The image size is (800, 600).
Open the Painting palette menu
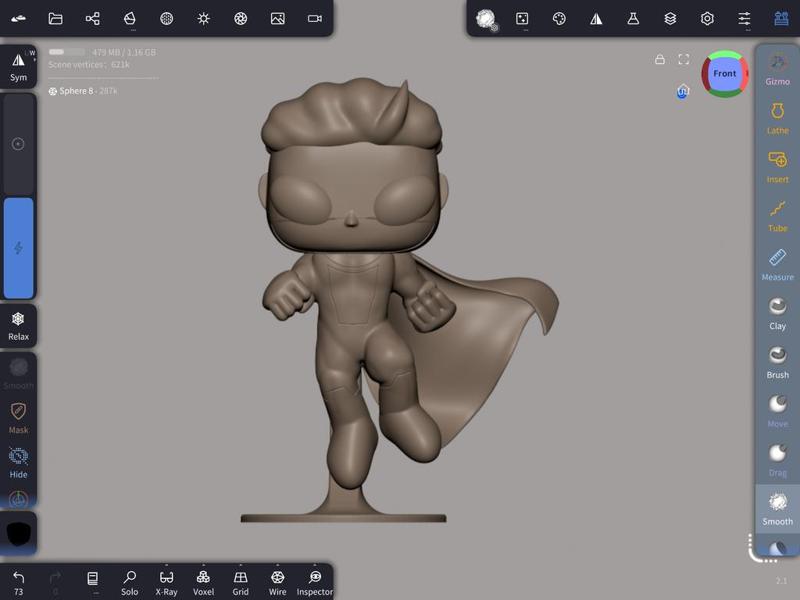click(x=559, y=19)
